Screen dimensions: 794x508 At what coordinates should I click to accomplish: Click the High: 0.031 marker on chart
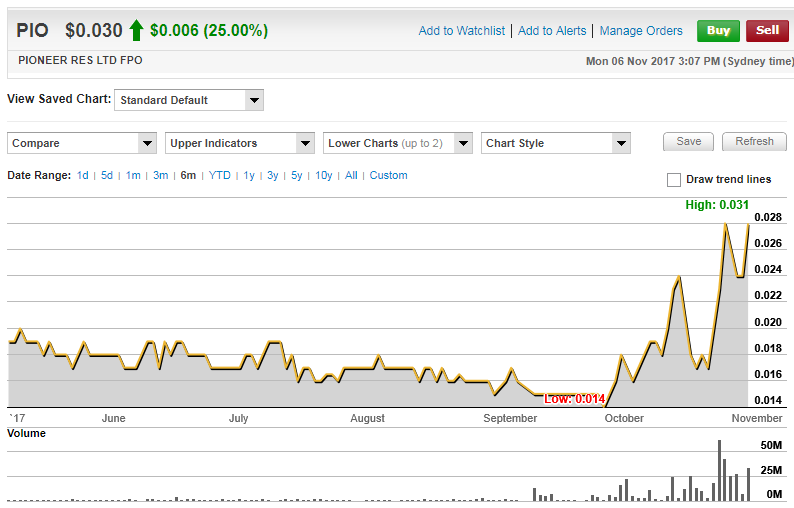click(x=716, y=205)
